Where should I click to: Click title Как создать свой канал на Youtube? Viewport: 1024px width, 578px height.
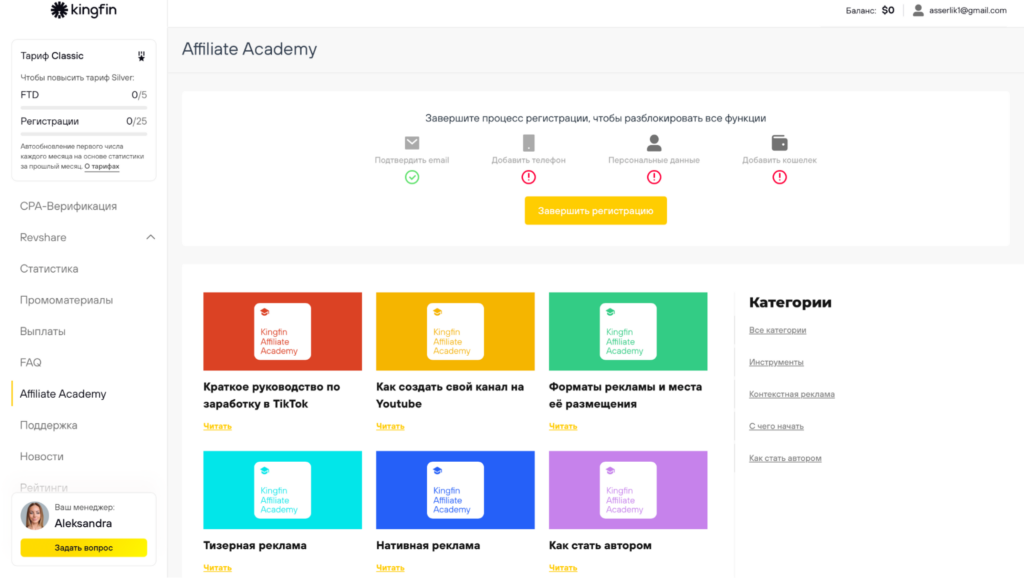click(x=450, y=395)
